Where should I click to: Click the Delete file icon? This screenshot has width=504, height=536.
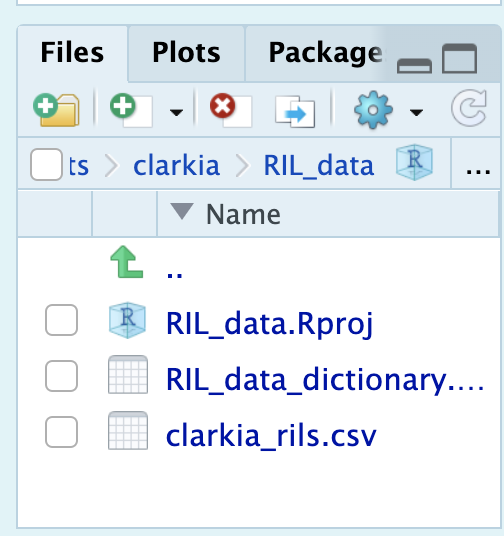click(x=231, y=110)
